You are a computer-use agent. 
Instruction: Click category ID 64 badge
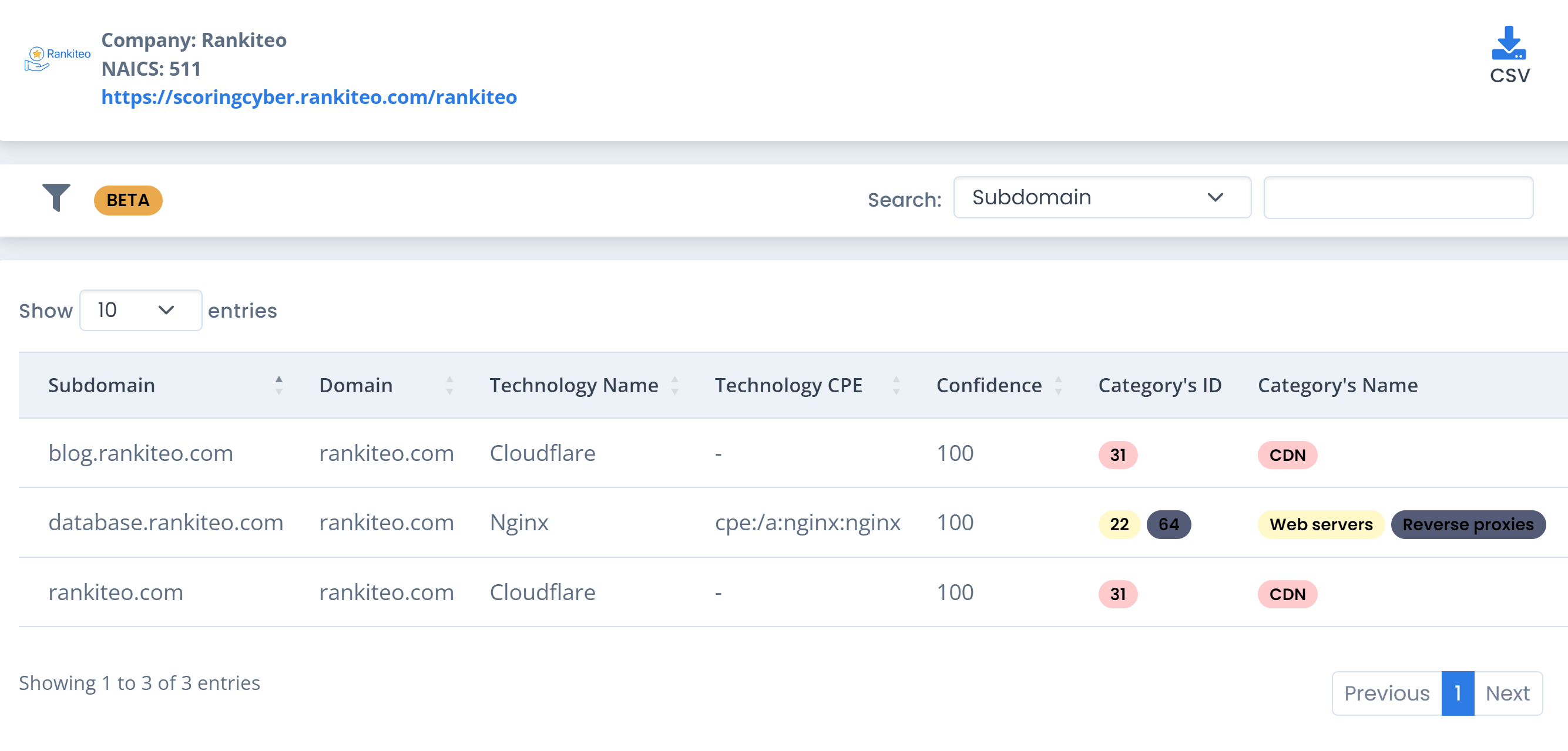(1168, 524)
